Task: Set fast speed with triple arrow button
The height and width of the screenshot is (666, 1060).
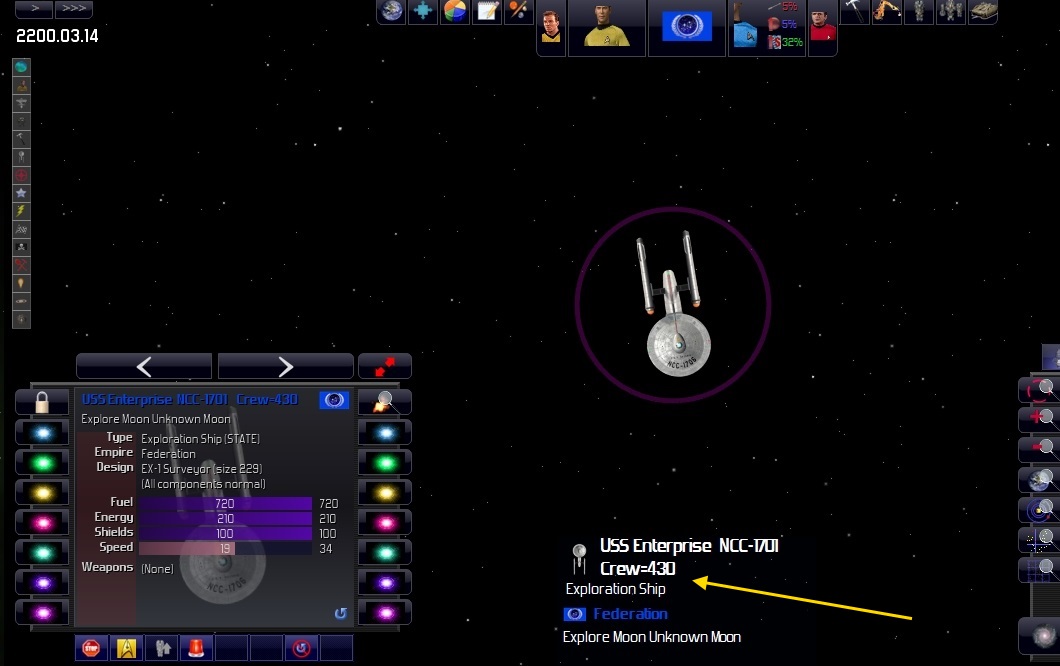Action: coord(74,9)
